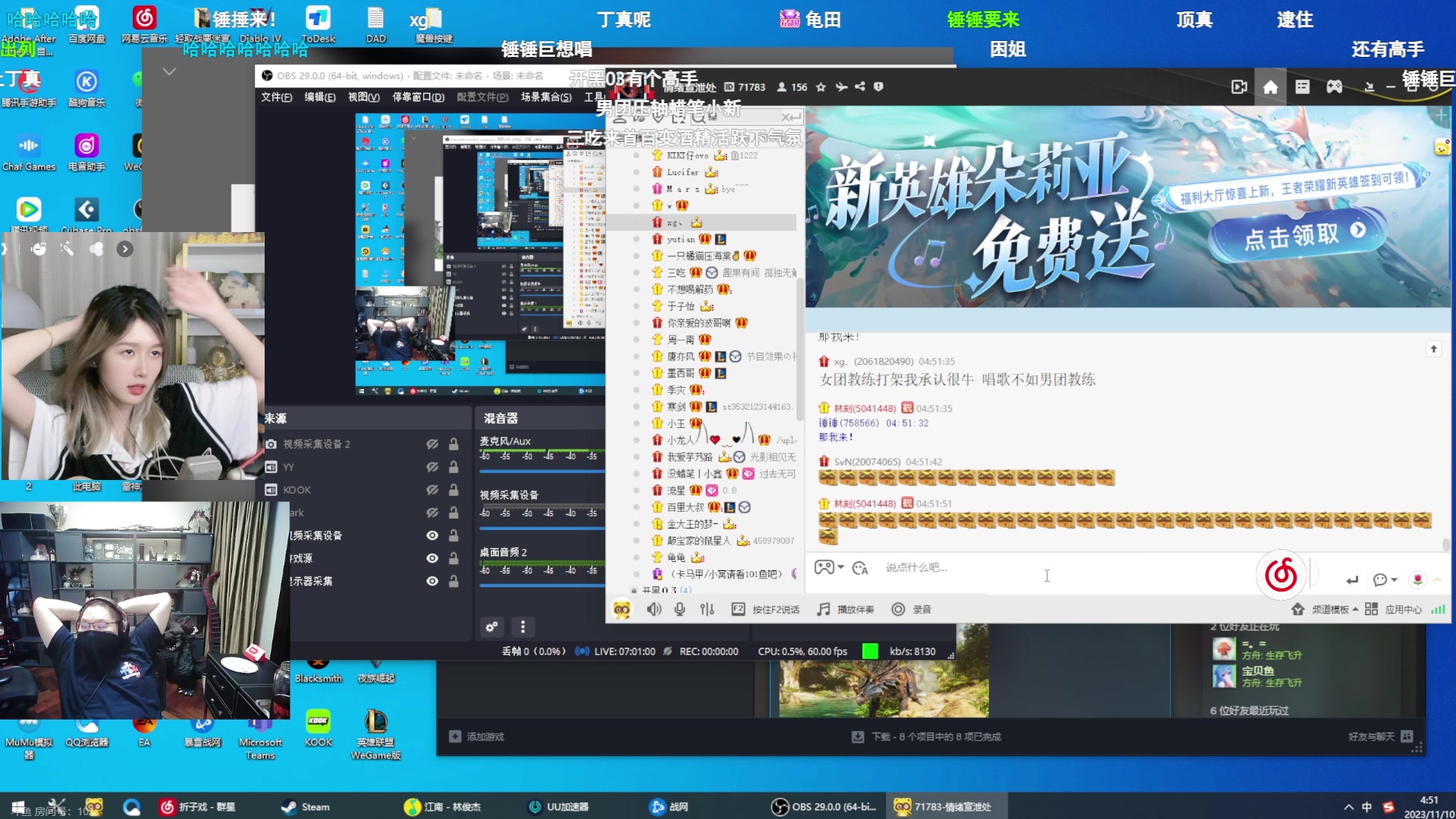
Task: Open the list panel icon in YY top bar
Action: tap(1302, 87)
